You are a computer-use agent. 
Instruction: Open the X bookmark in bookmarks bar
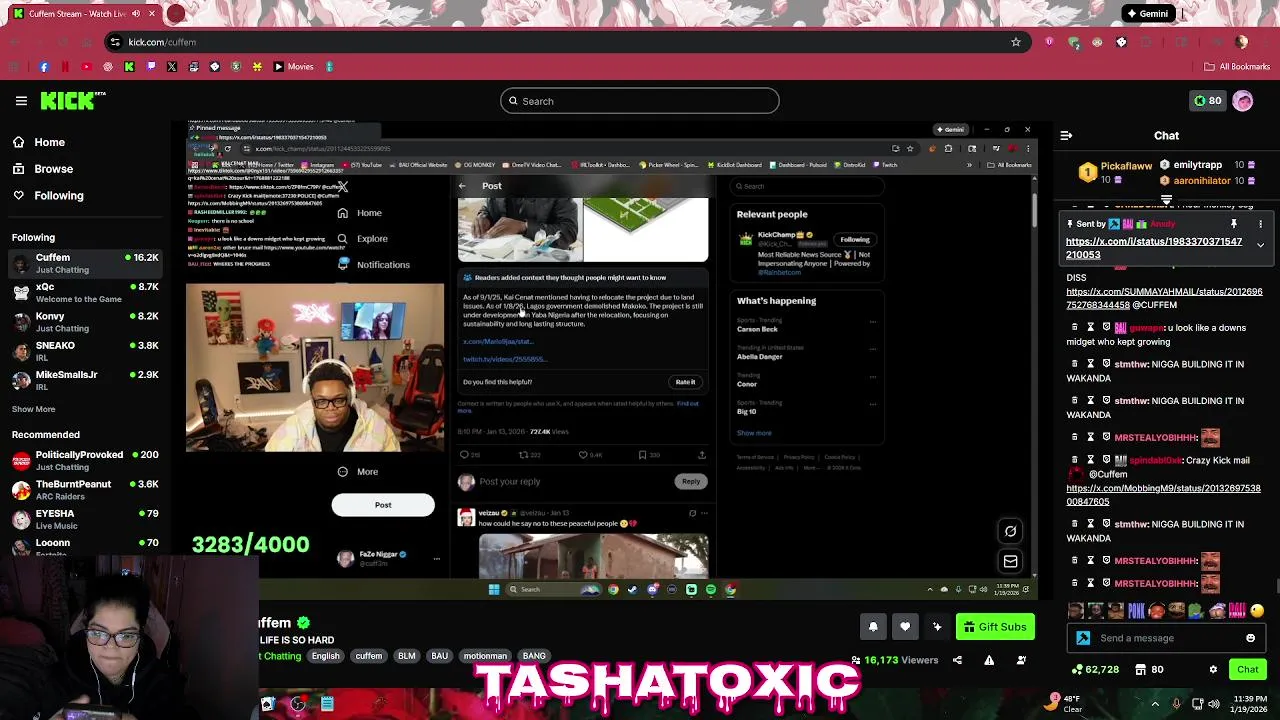coord(172,67)
